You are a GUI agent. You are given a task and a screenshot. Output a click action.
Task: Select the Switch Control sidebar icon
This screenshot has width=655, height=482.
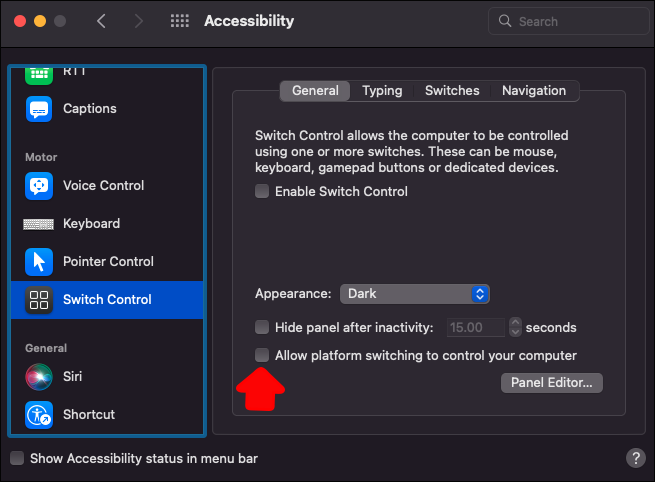pos(39,300)
